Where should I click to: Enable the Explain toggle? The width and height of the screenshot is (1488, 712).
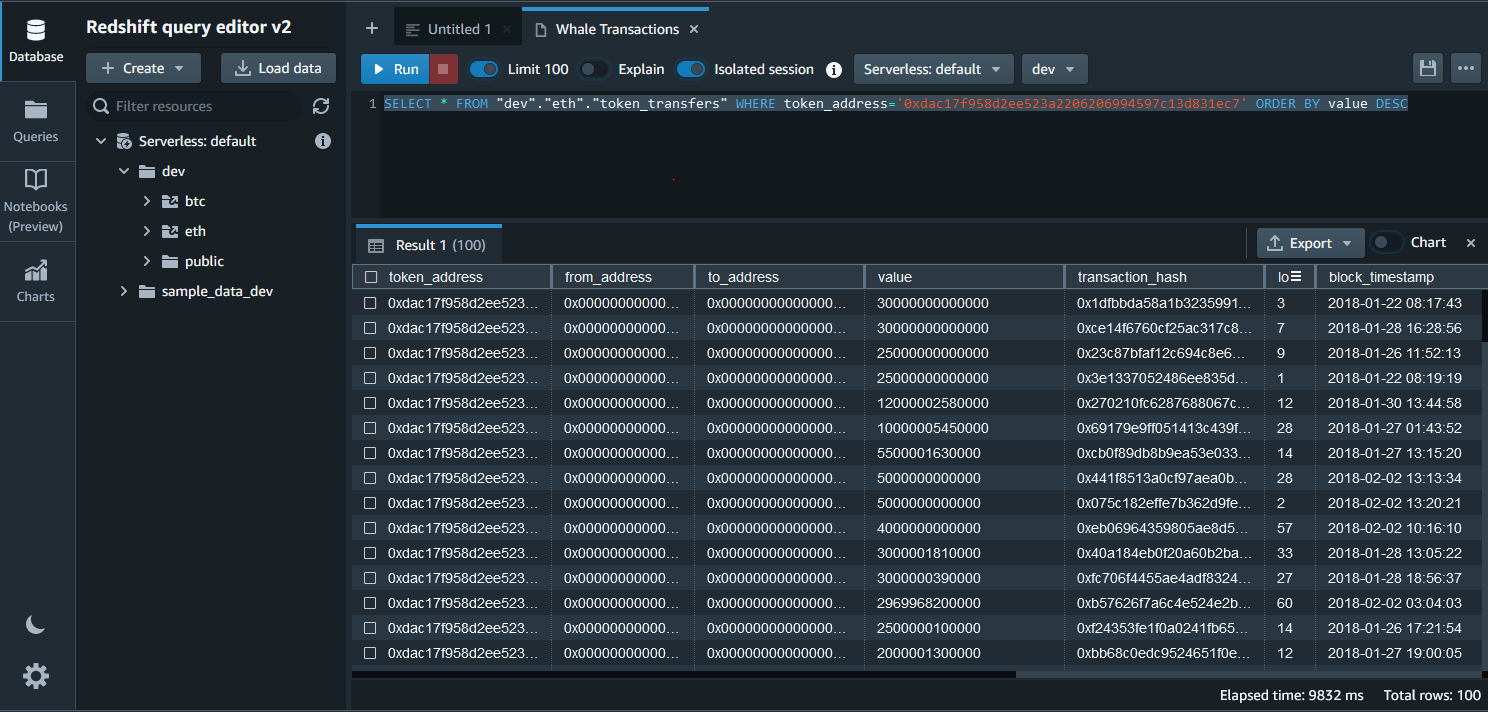(594, 69)
